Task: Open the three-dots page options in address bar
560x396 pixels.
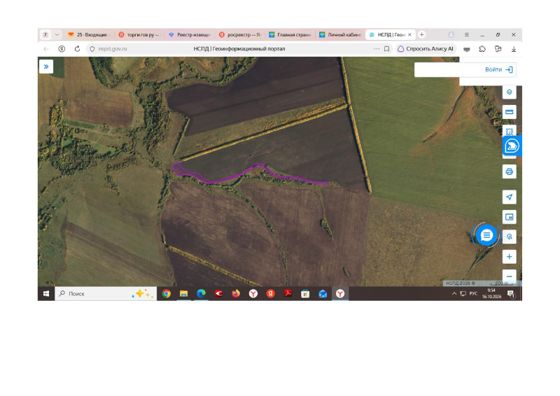Action: point(377,49)
